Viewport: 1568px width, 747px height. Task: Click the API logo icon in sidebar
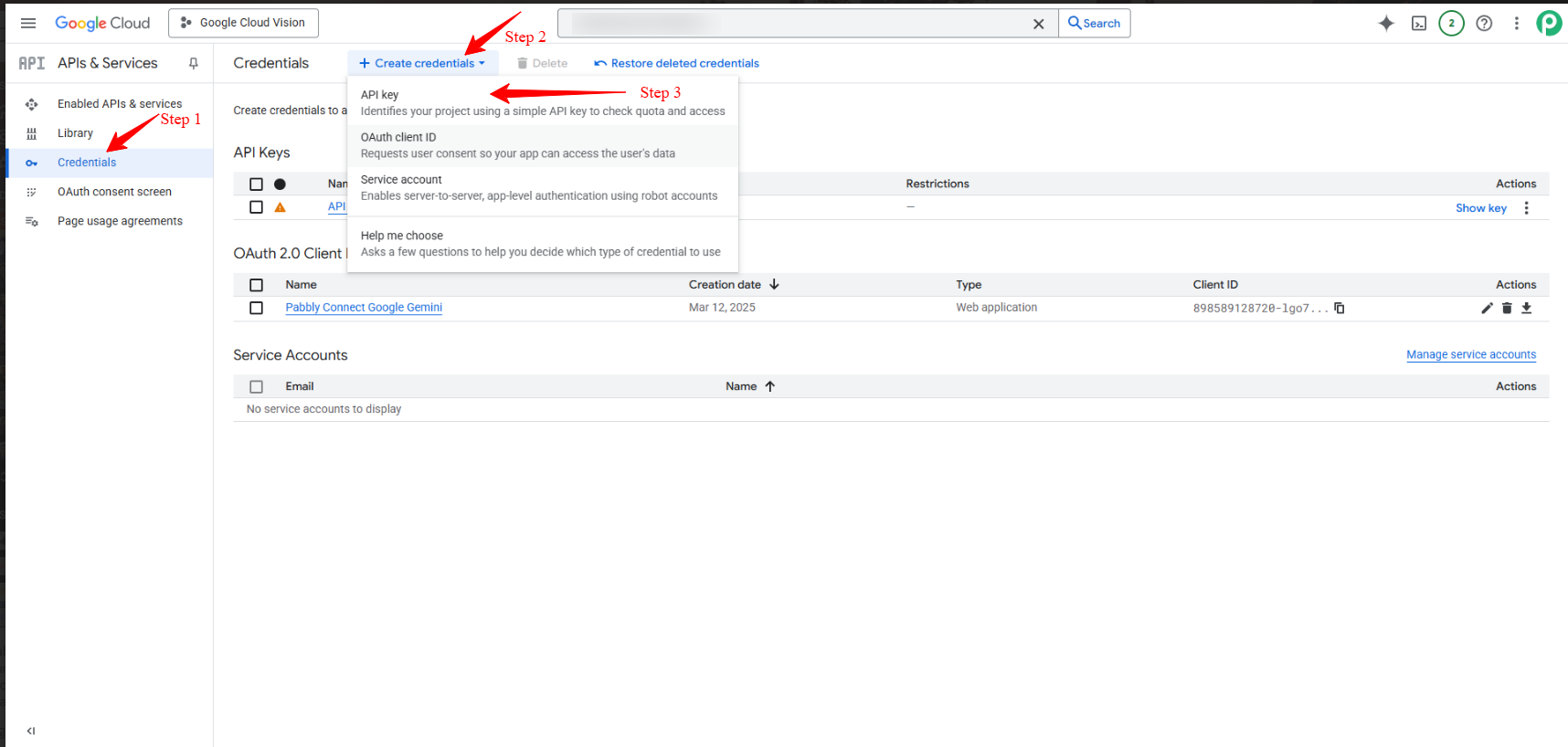pos(31,63)
